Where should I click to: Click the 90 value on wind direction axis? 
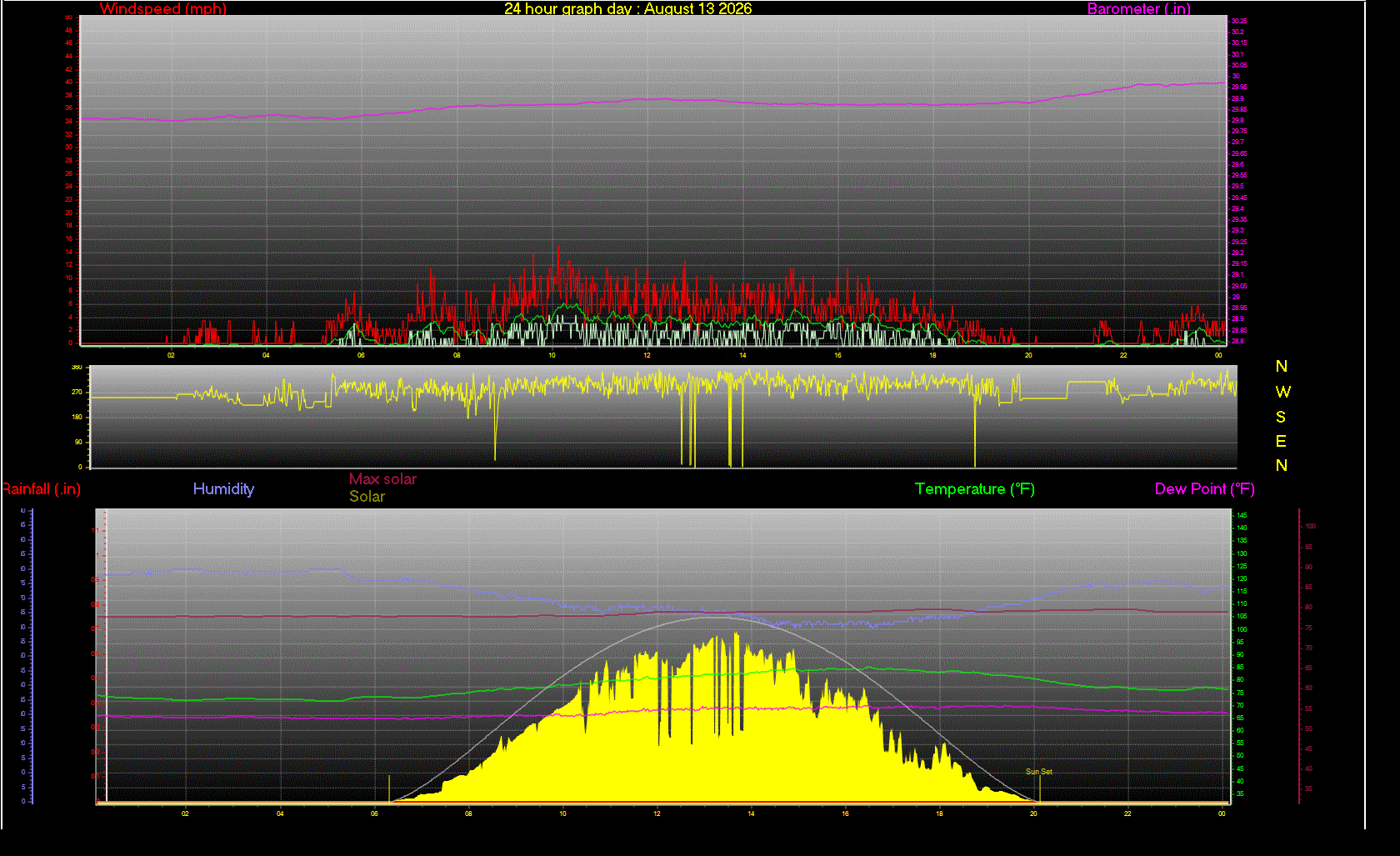pos(78,442)
